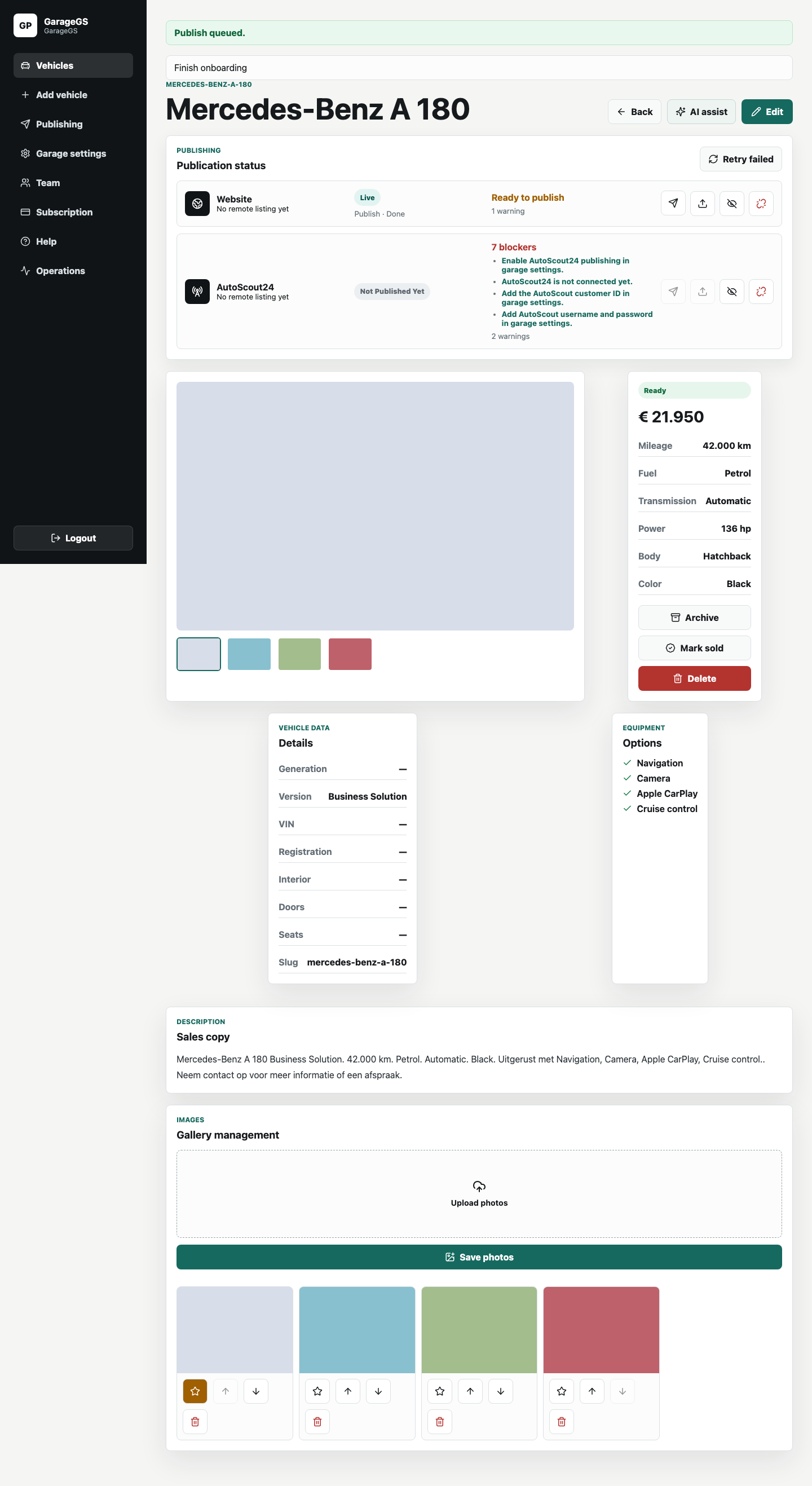
Task: Open the 'Add the AutoScout customer ID' link
Action: click(565, 298)
